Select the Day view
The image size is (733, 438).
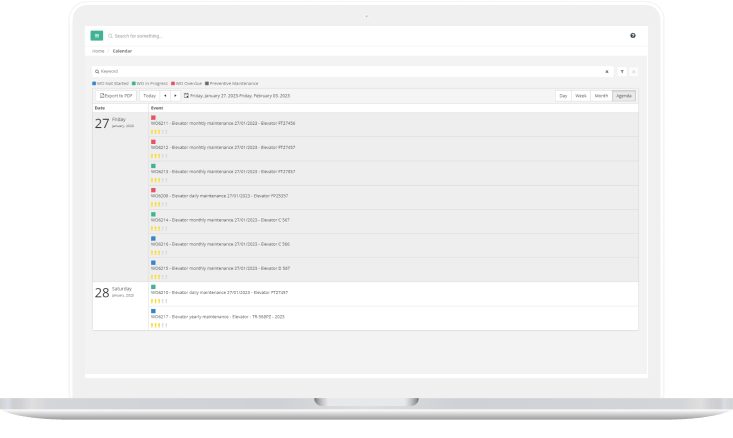[563, 96]
